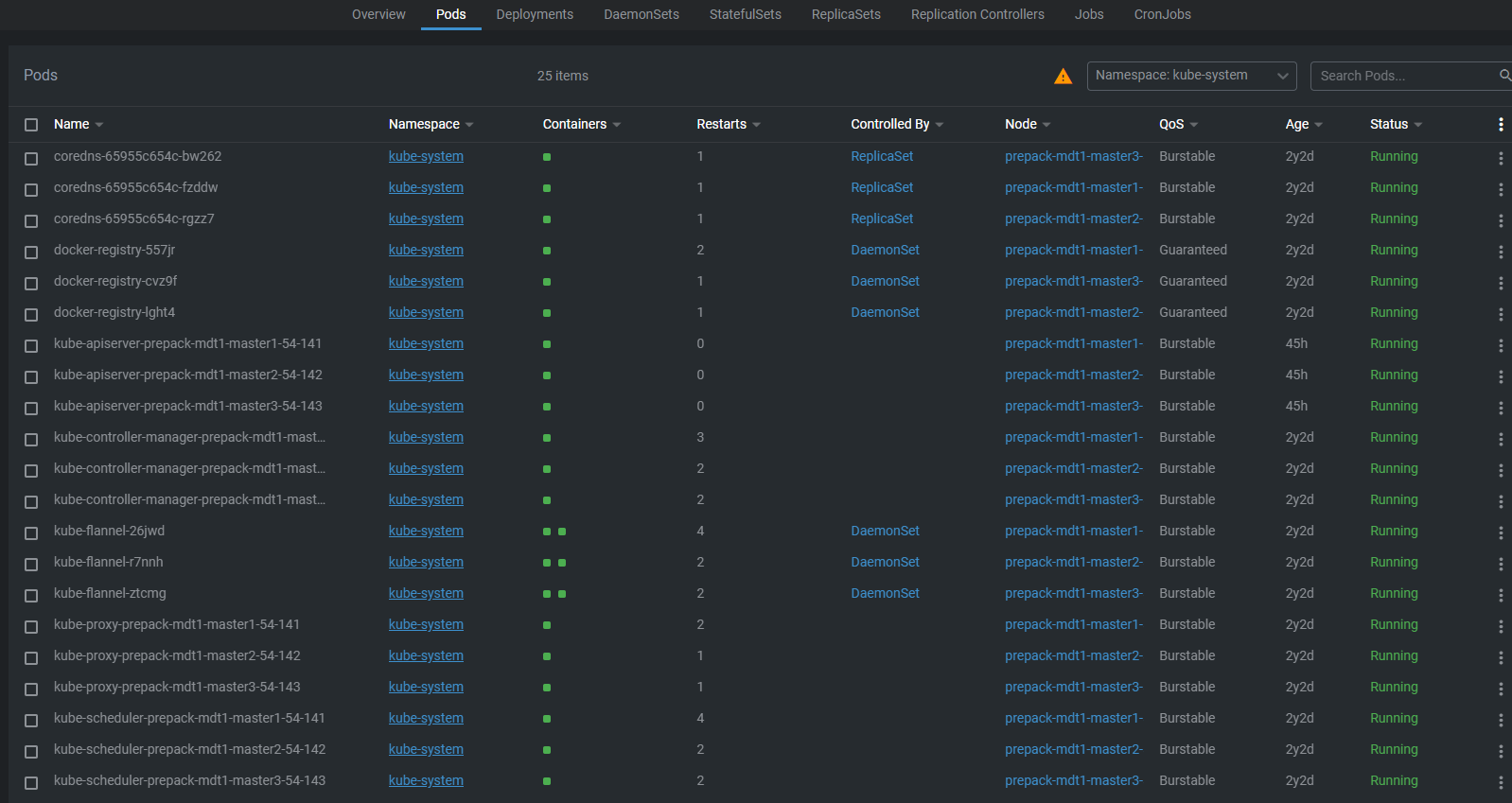This screenshot has width=1512, height=803.
Task: Open the table column options menu in the header
Action: point(1501,124)
